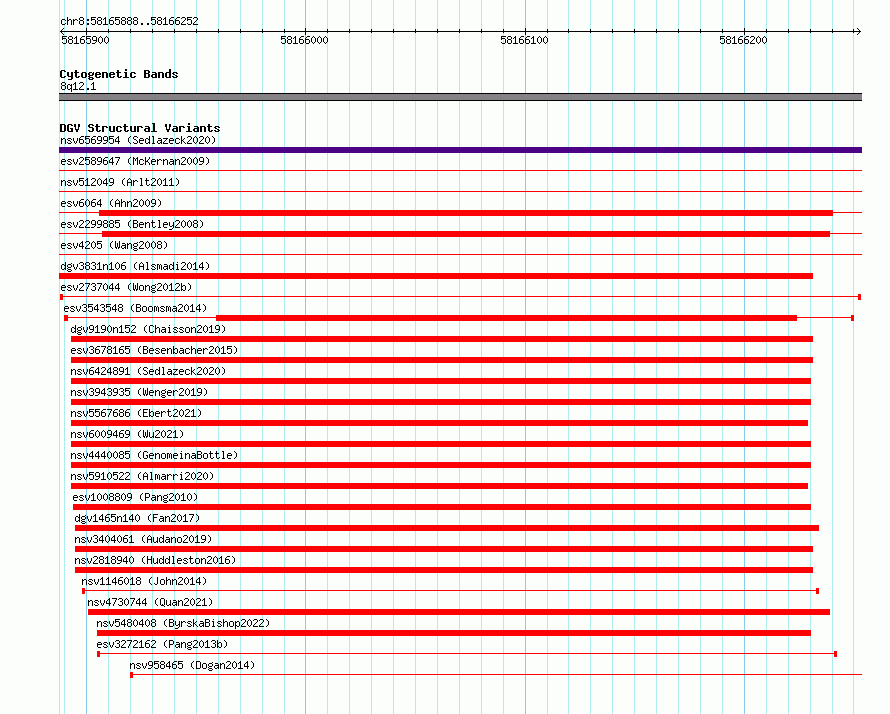Open variant nsv6009469 (Wu2021)
890x714 pixels.
127,434
